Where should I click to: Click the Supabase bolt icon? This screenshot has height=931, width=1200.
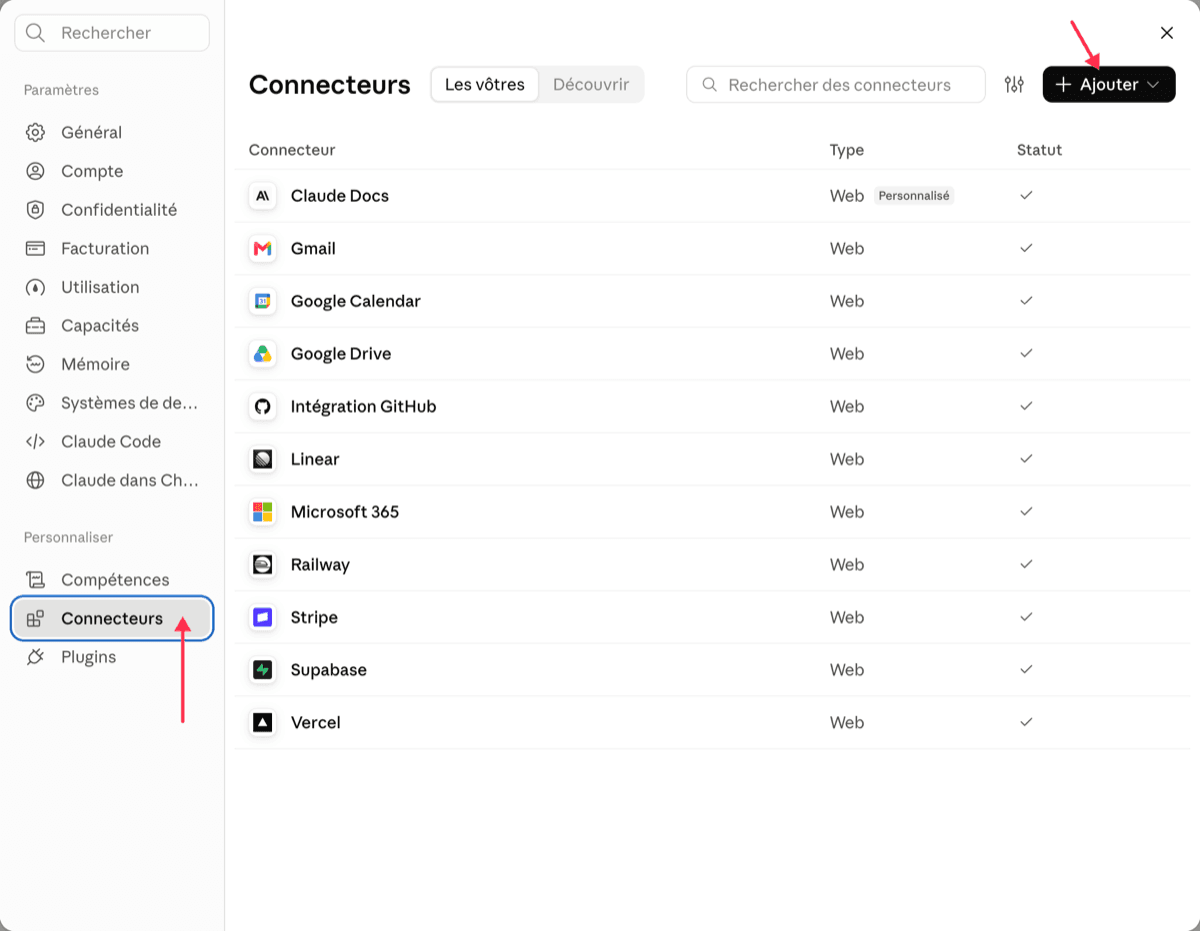click(x=263, y=670)
